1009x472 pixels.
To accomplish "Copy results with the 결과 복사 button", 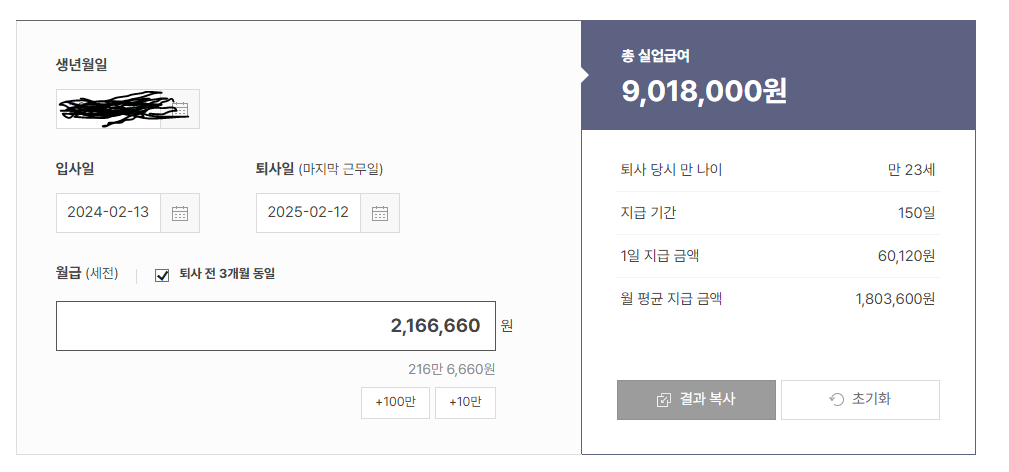I will point(696,400).
